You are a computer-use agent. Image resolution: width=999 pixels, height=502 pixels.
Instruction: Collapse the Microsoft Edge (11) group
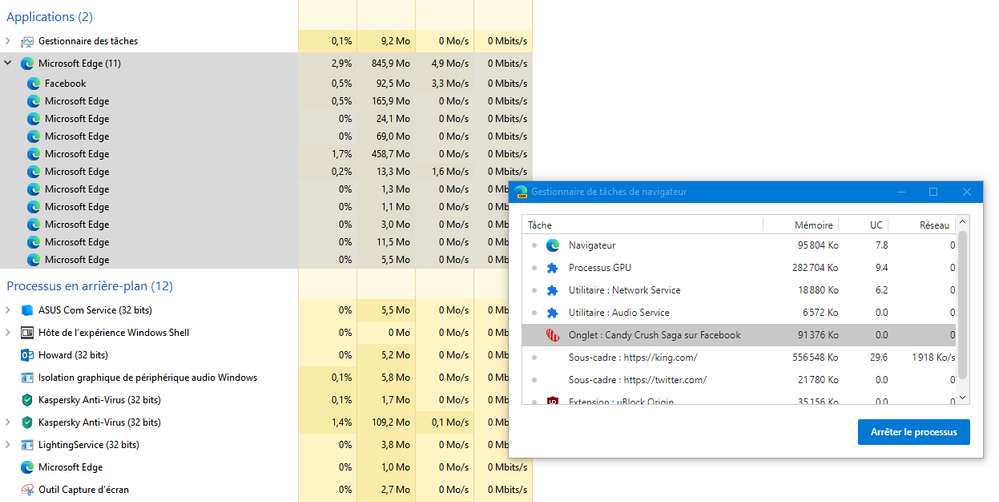coord(8,63)
